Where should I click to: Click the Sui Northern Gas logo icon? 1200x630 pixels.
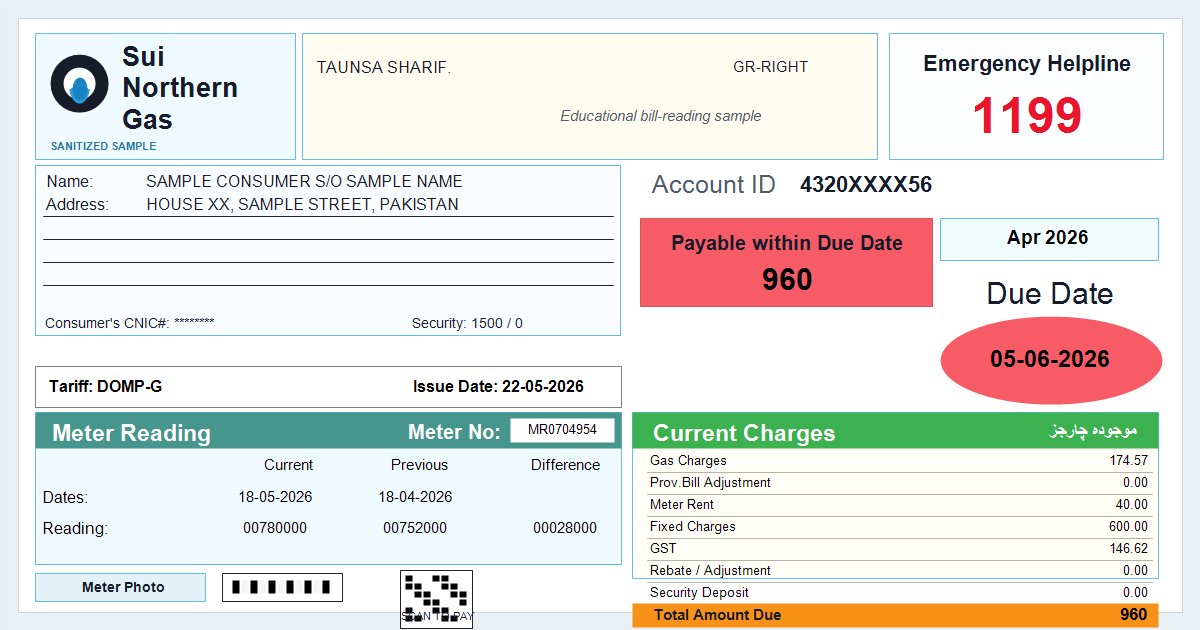[x=79, y=84]
